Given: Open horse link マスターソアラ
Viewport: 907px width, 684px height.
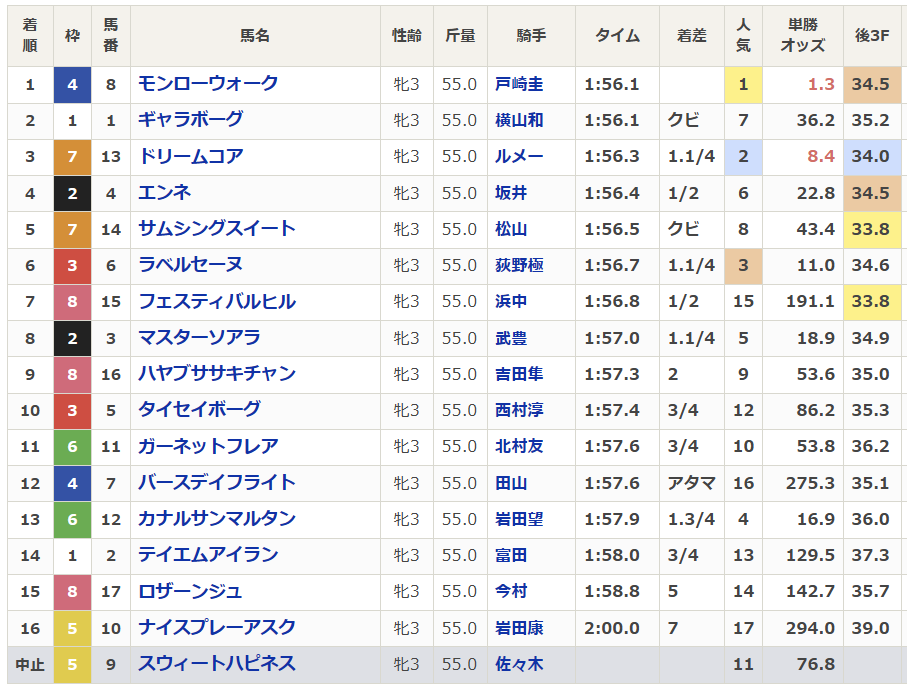Looking at the screenshot, I should click(x=200, y=337).
